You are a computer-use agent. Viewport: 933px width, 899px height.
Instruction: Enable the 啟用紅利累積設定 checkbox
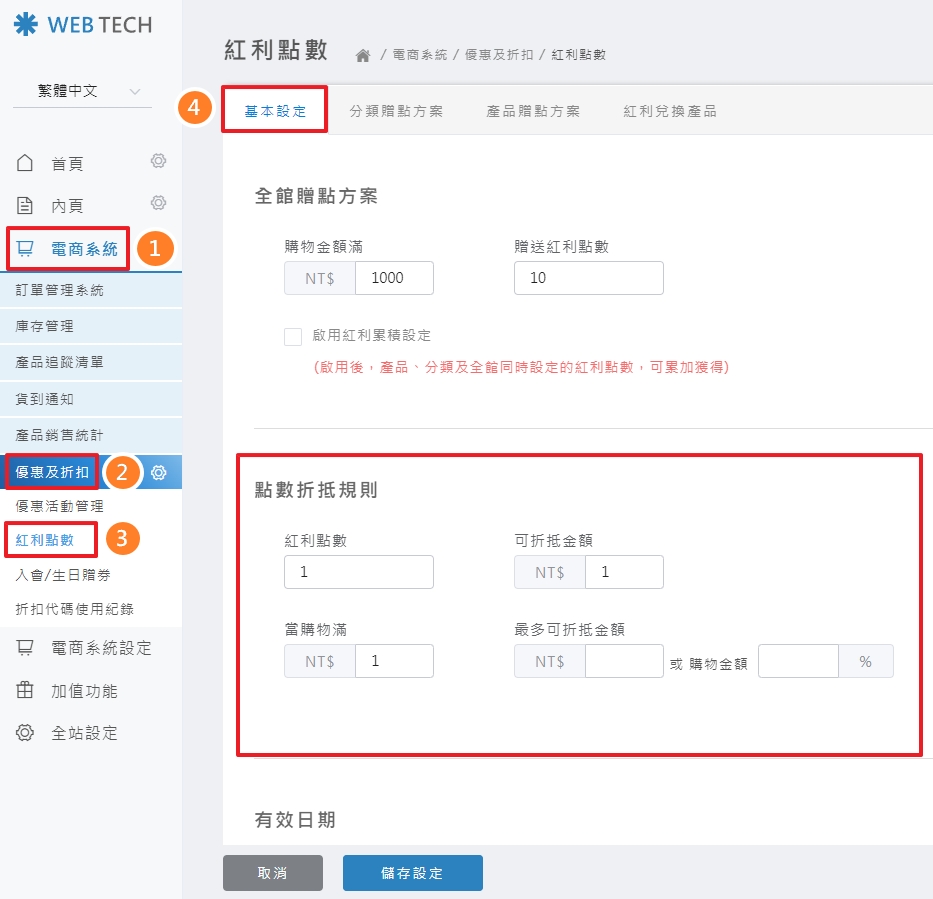[x=293, y=336]
